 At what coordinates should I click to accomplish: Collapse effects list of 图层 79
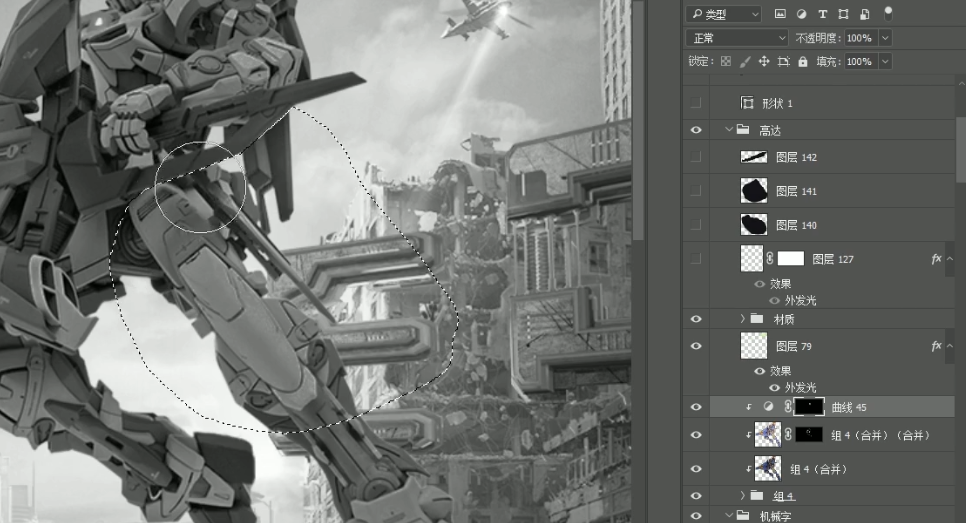[950, 346]
